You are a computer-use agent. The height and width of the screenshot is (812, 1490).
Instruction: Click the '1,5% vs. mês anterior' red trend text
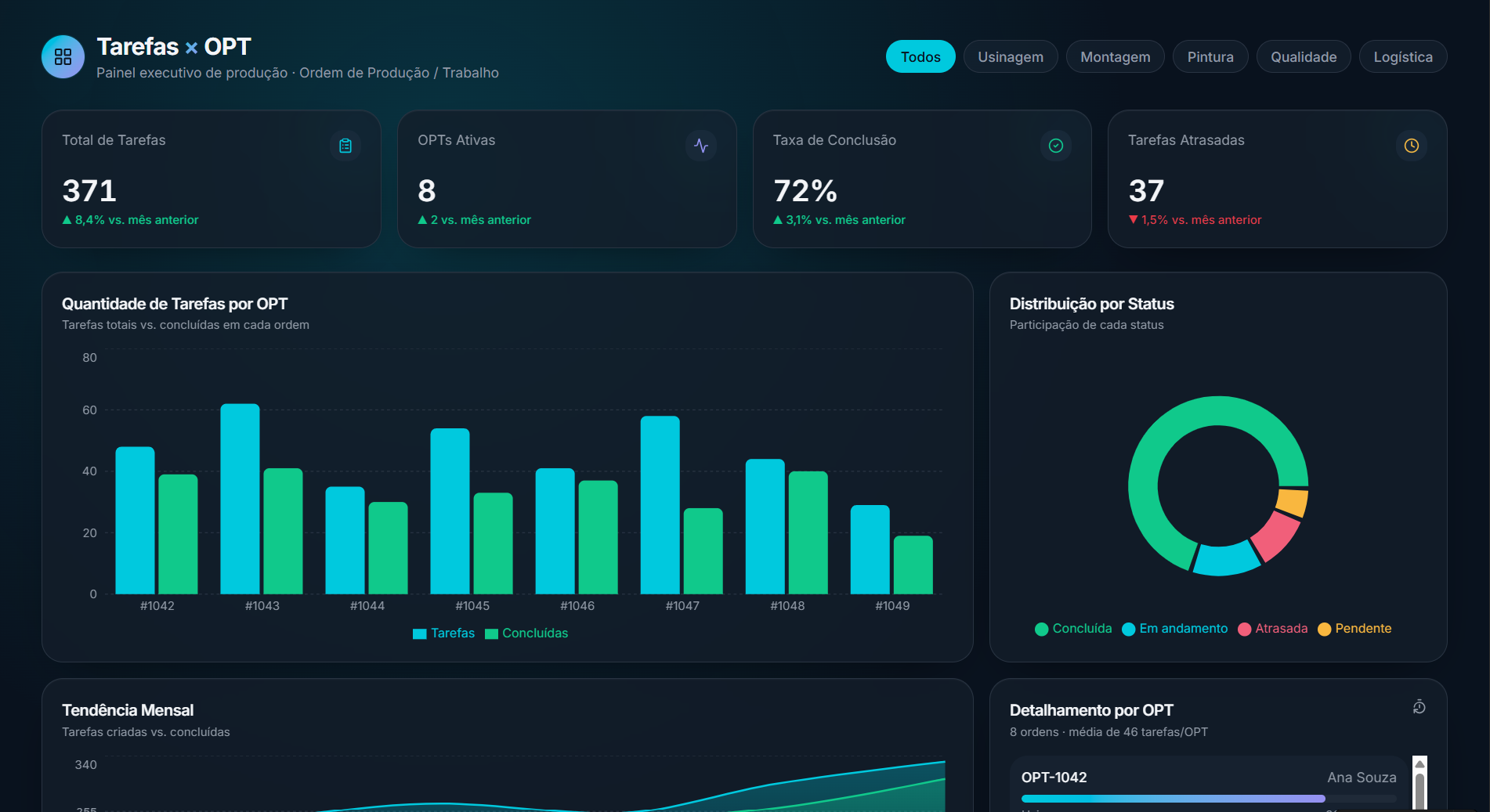1195,220
